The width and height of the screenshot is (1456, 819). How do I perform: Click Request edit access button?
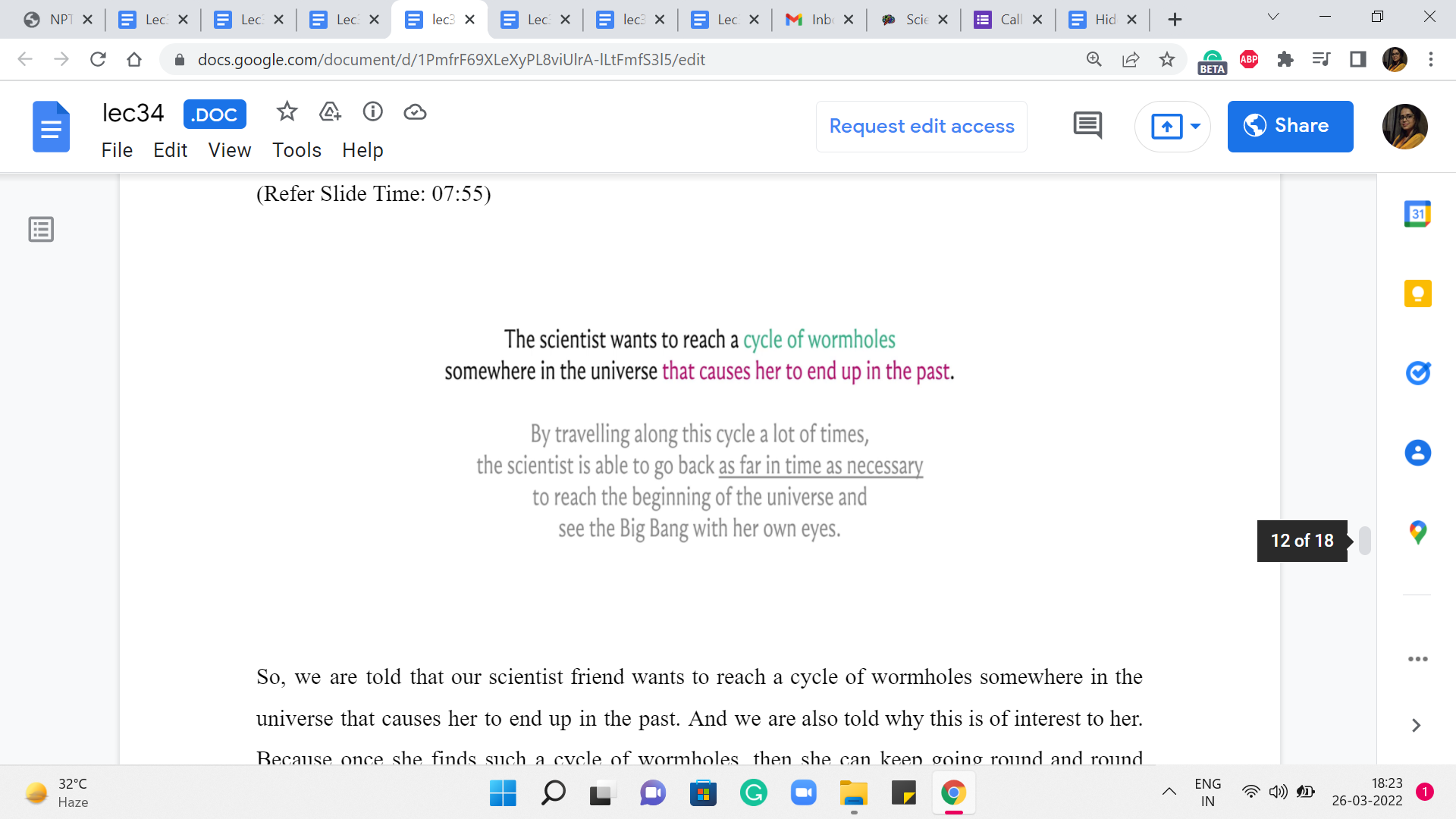tap(921, 126)
